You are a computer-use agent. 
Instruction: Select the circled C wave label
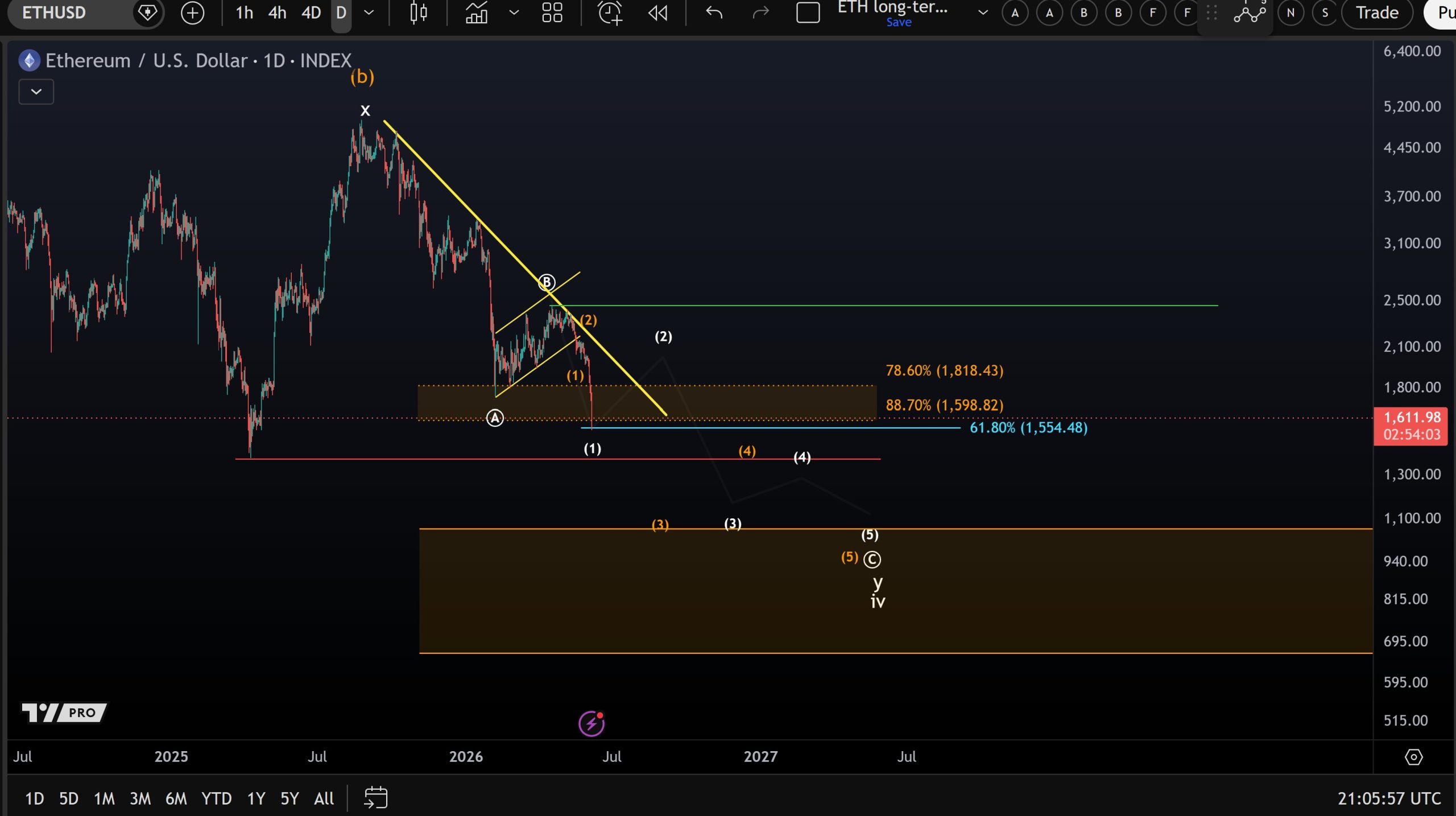click(x=872, y=559)
